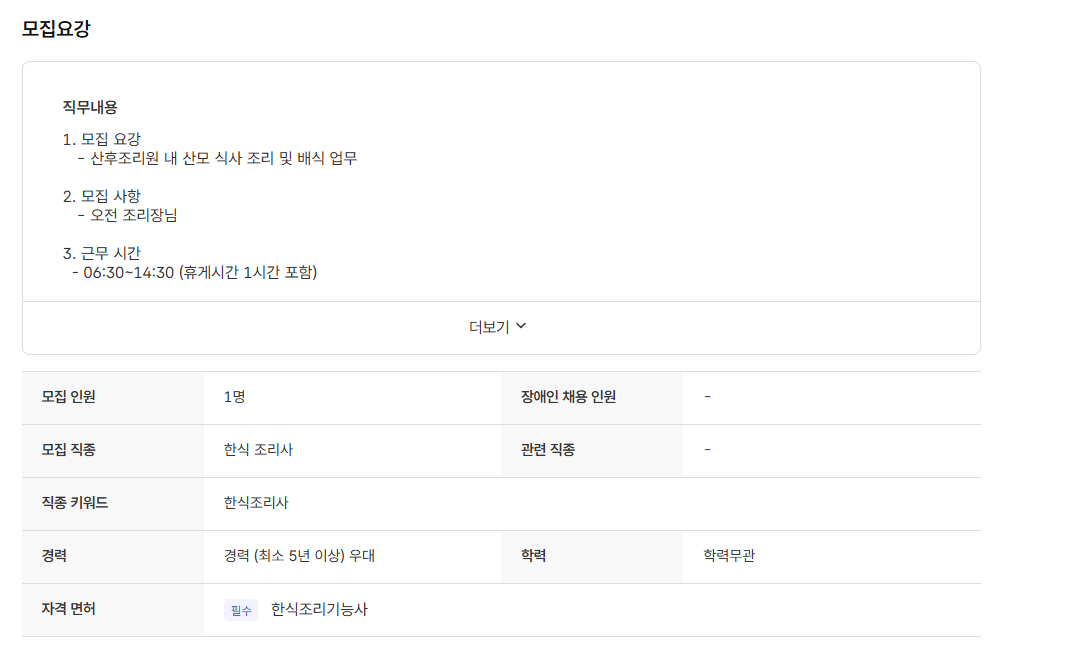This screenshot has height=672, width=1069.
Task: Click the 직종 키워드 label cell
Action: click(x=75, y=503)
